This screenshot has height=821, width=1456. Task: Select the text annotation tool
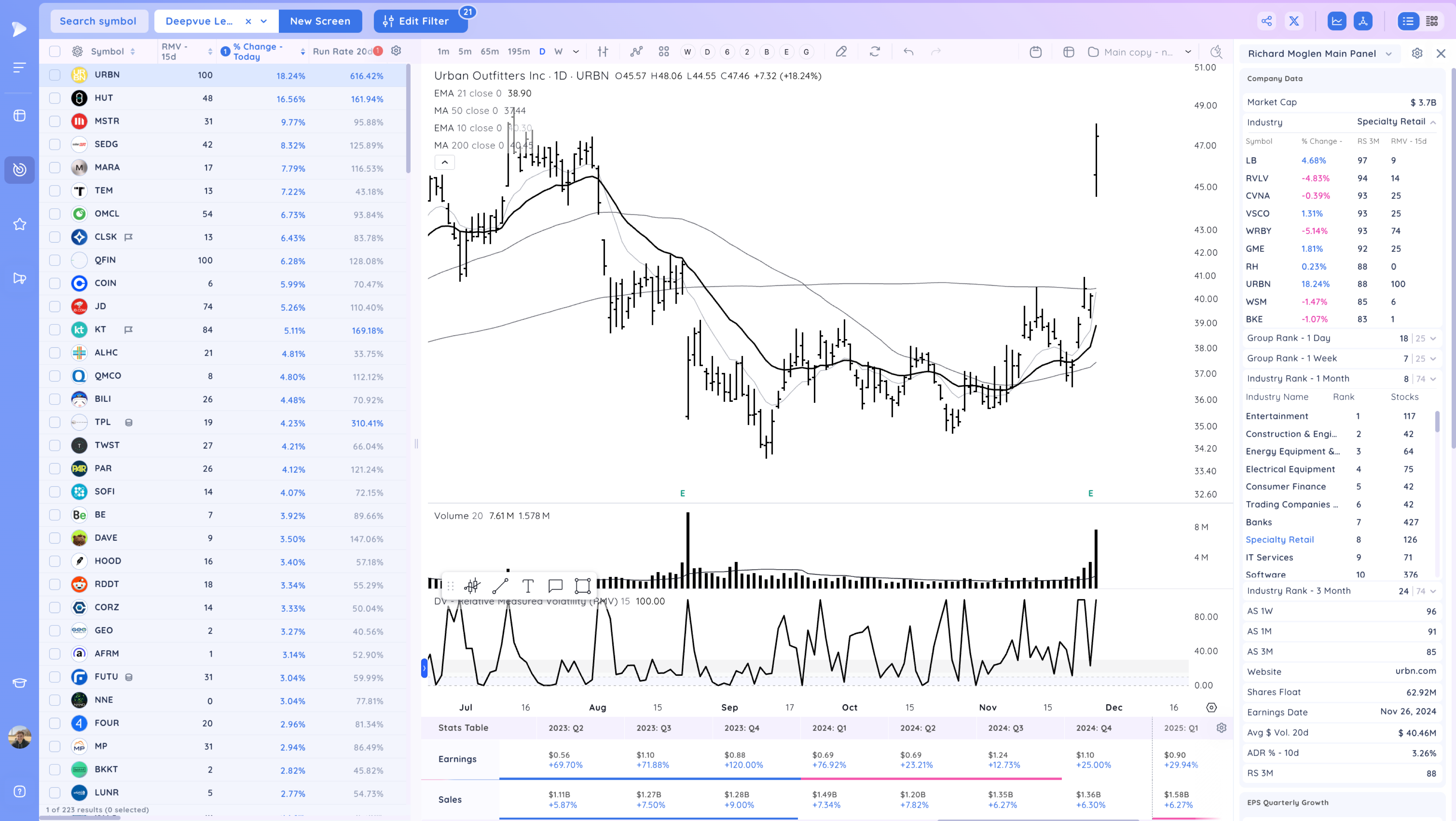pyautogui.click(x=528, y=586)
